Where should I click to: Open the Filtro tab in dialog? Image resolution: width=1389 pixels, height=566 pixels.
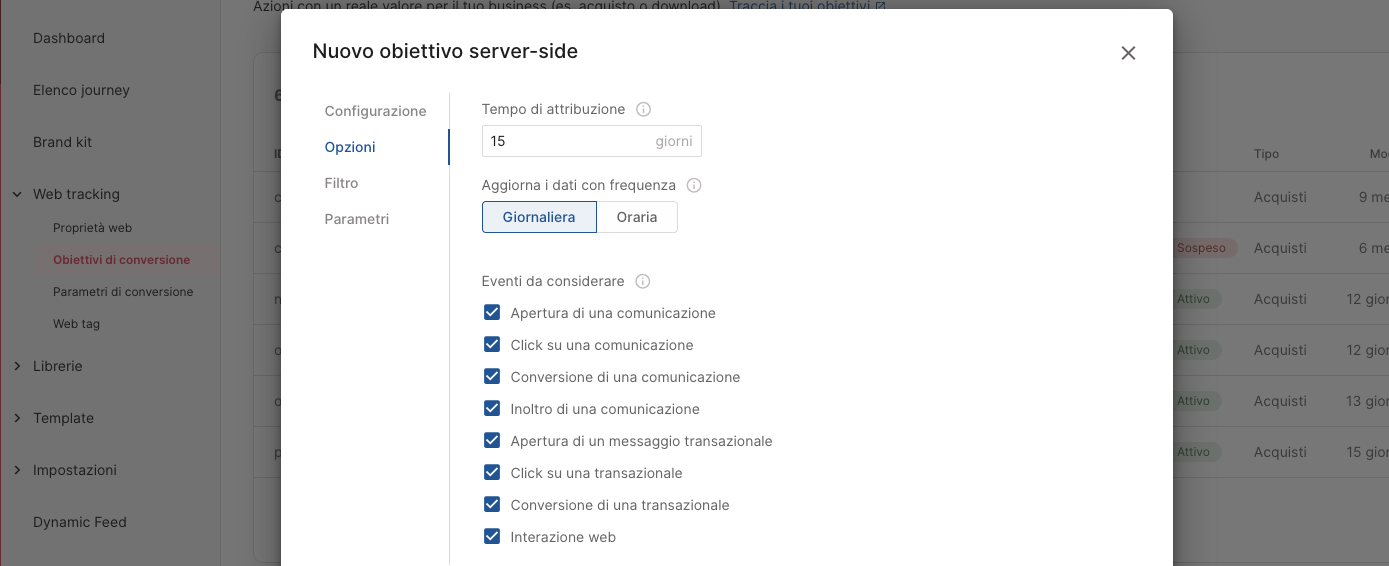click(341, 183)
